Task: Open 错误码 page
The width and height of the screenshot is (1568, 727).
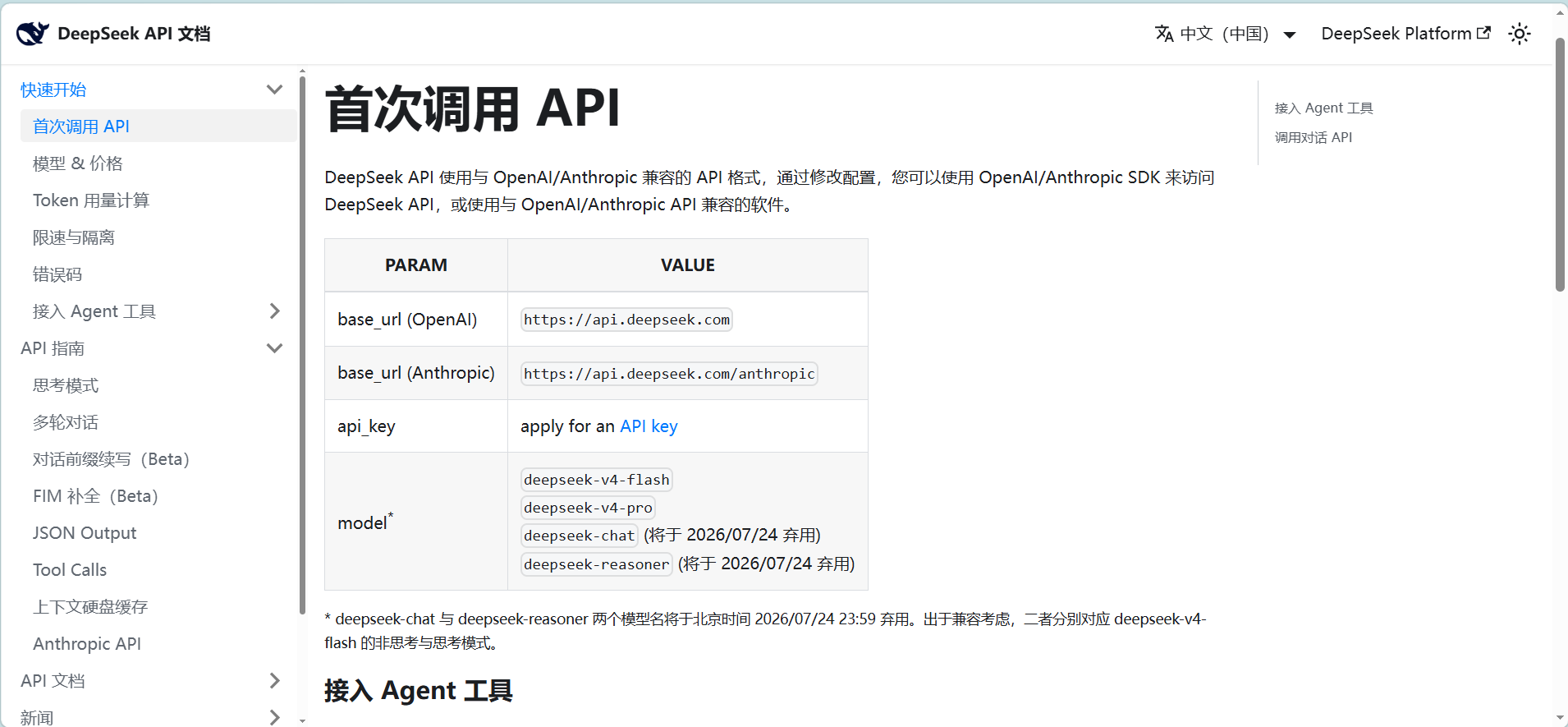Action: coord(57,274)
